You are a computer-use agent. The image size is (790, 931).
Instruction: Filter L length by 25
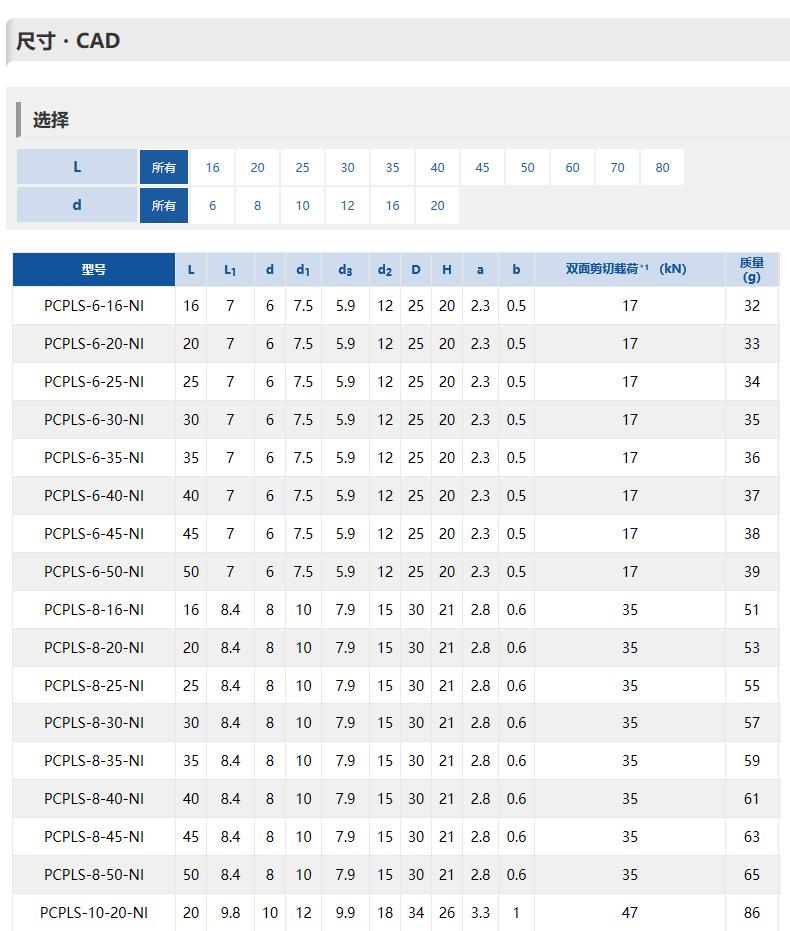[x=302, y=168]
